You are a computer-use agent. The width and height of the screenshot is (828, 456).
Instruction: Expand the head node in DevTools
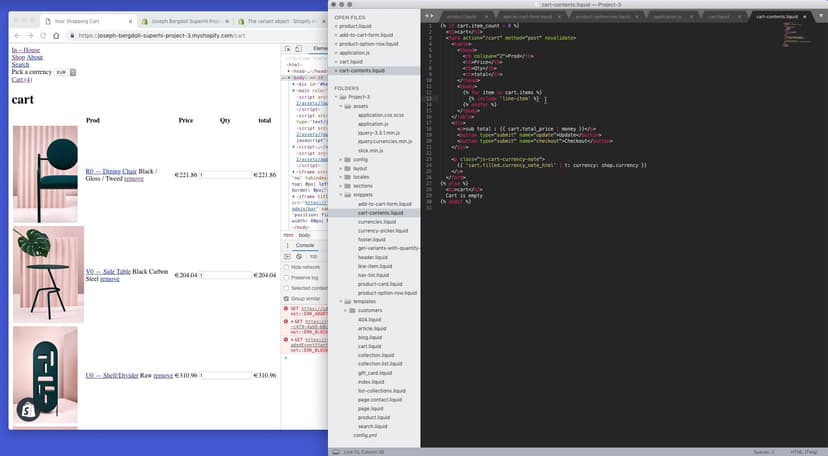click(289, 71)
